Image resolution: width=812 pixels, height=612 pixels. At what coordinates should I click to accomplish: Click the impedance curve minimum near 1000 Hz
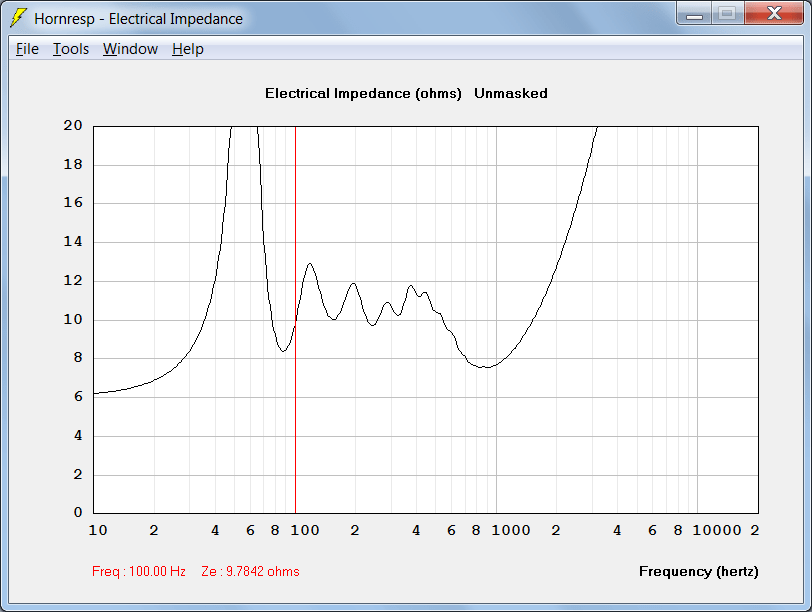(x=486, y=367)
